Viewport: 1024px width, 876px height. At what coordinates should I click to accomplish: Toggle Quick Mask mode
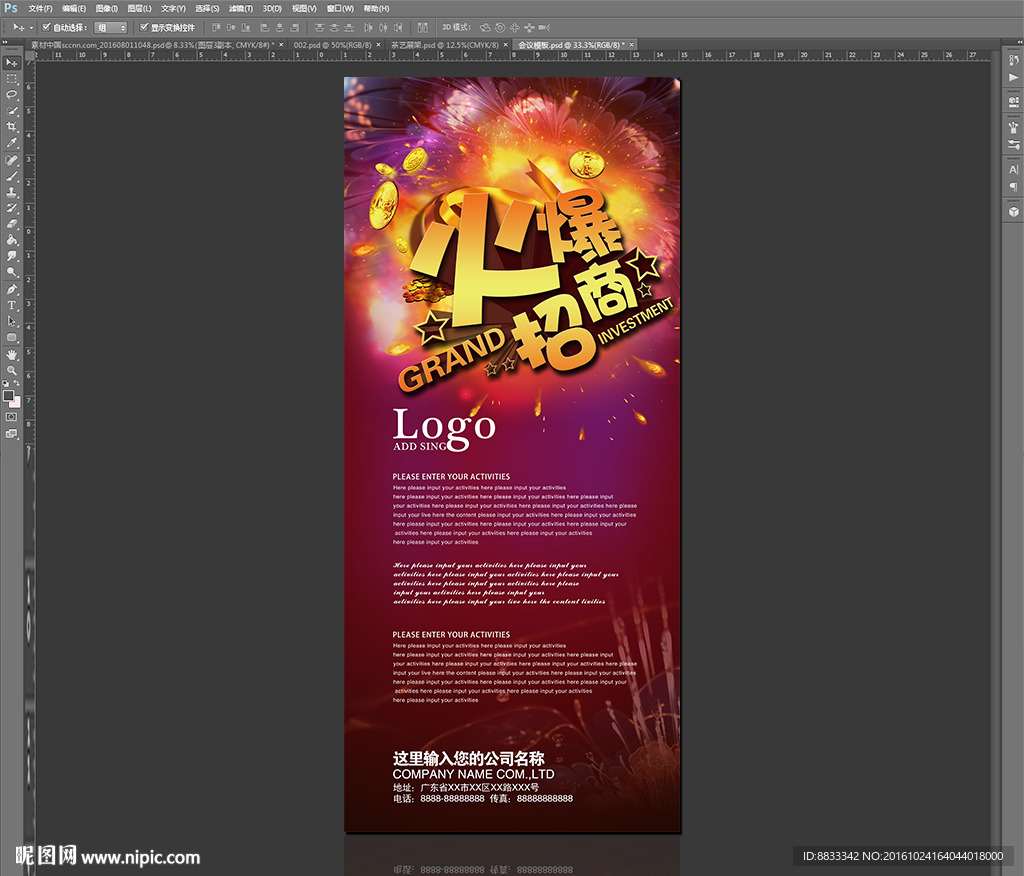pyautogui.click(x=12, y=417)
